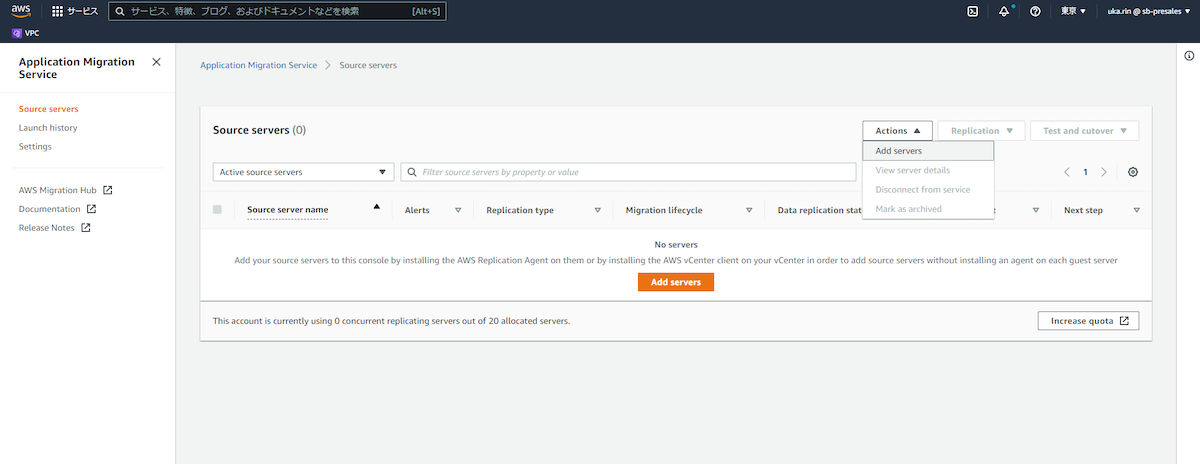
Task: Open the Tokyo region selector dropdown
Action: pos(1073,11)
